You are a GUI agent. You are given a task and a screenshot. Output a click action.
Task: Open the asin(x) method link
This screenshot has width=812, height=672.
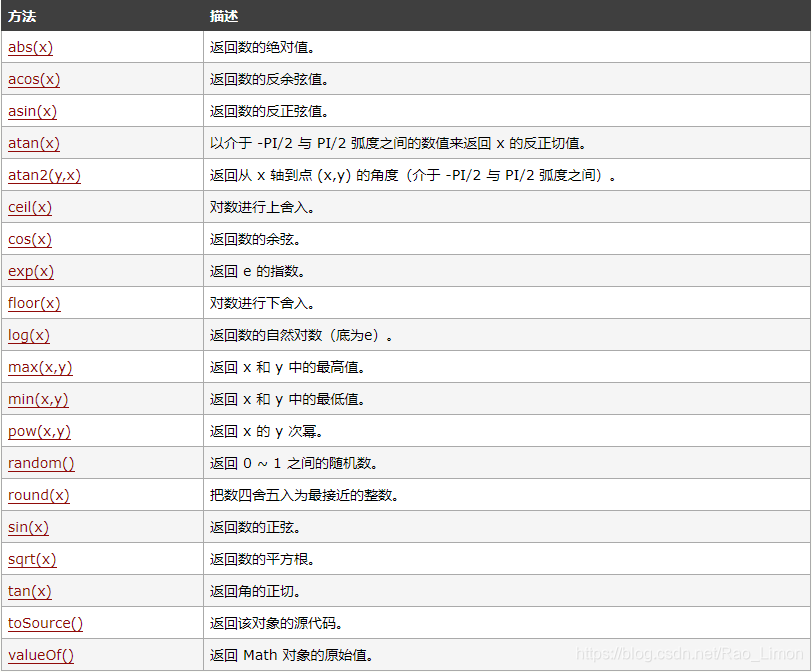pos(32,111)
